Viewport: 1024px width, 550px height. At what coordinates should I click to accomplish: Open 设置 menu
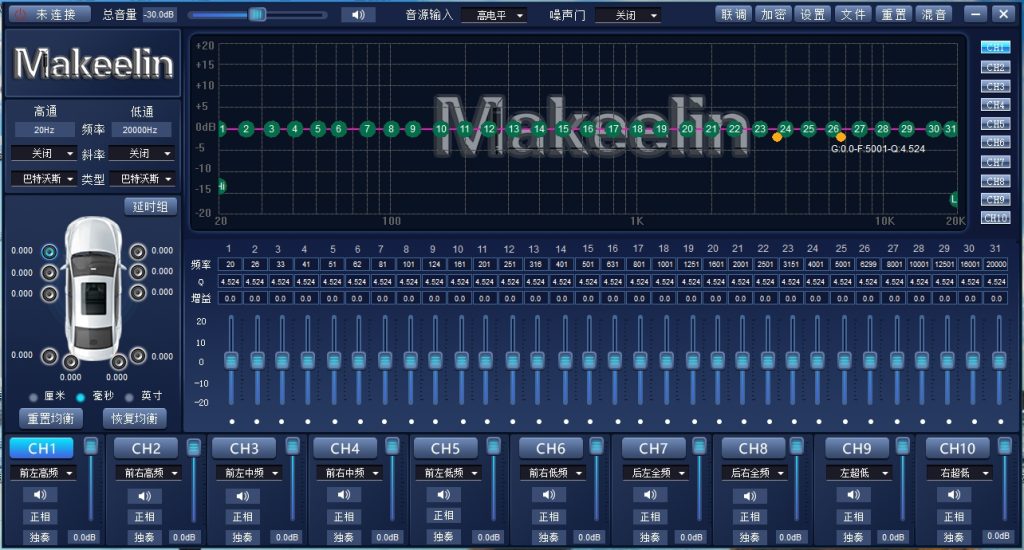pyautogui.click(x=813, y=14)
